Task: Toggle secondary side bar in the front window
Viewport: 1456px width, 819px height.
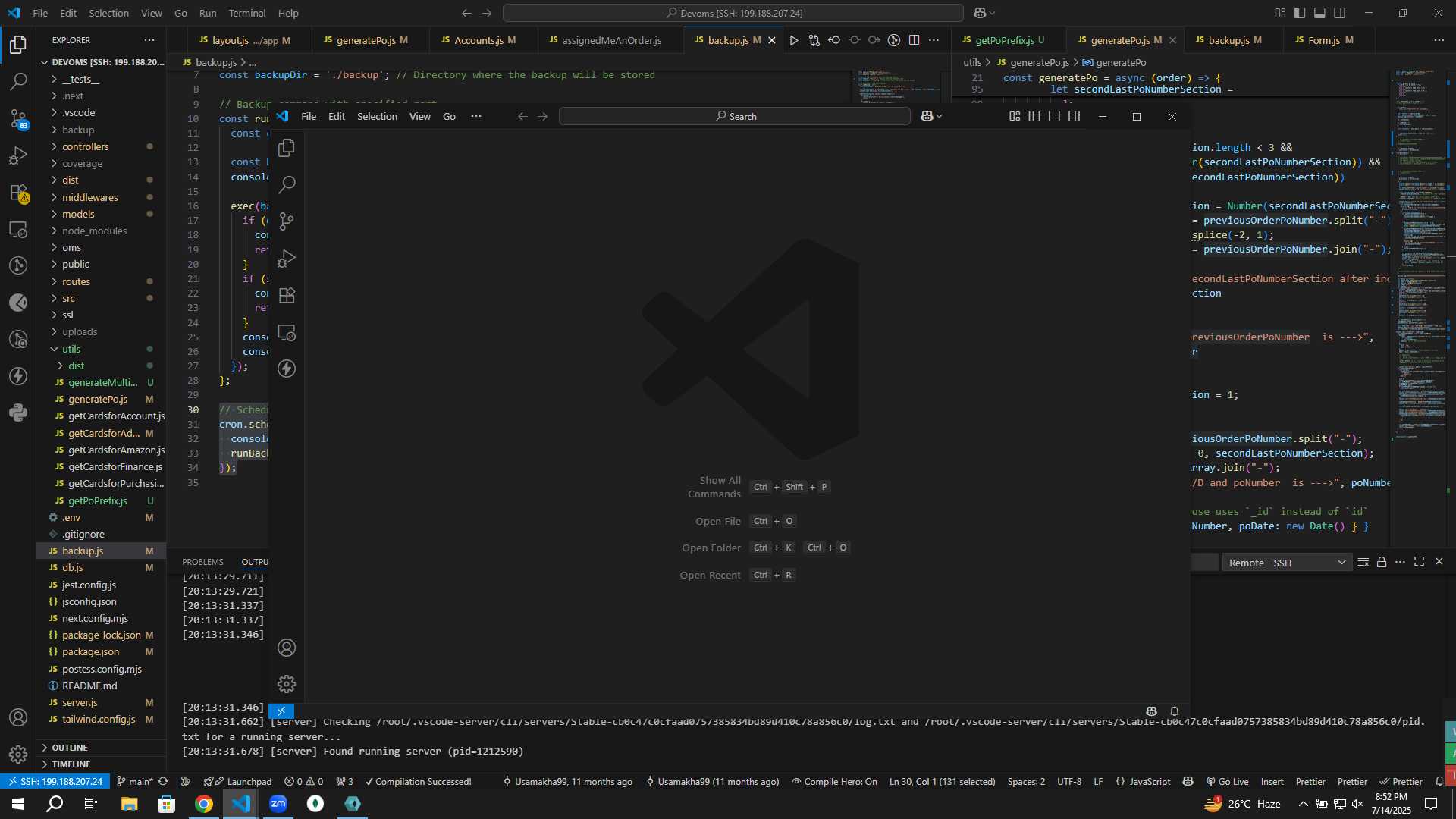Action: click(1075, 116)
